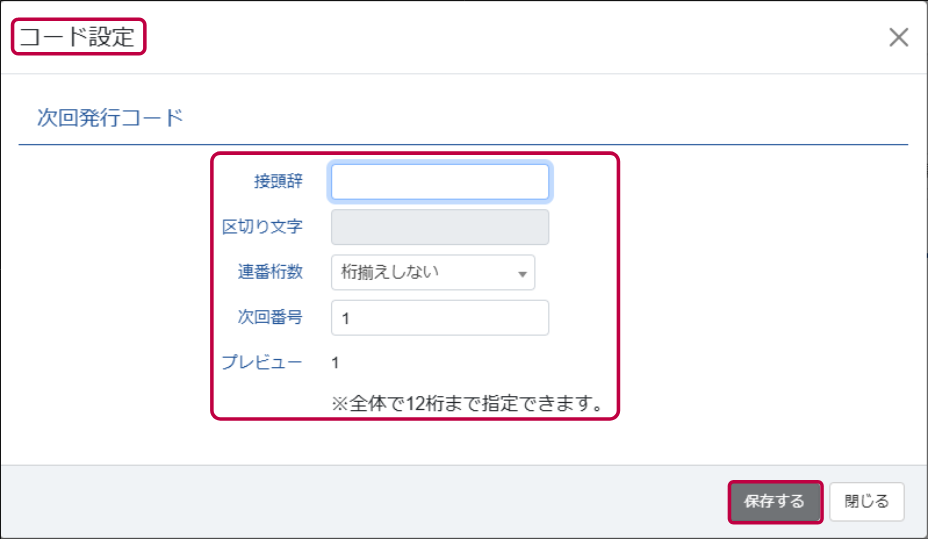Image resolution: width=928 pixels, height=539 pixels.
Task: Click the 次回番号 label text
Action: [270, 317]
